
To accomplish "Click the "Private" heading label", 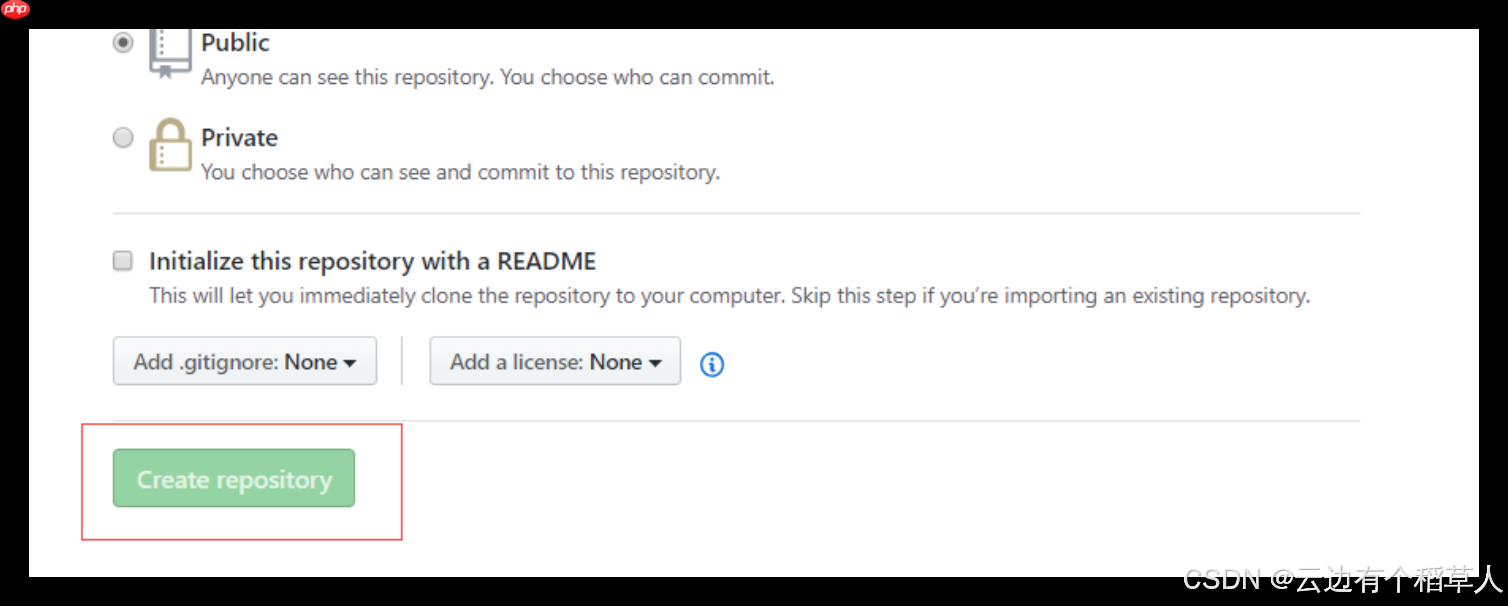I will (239, 138).
